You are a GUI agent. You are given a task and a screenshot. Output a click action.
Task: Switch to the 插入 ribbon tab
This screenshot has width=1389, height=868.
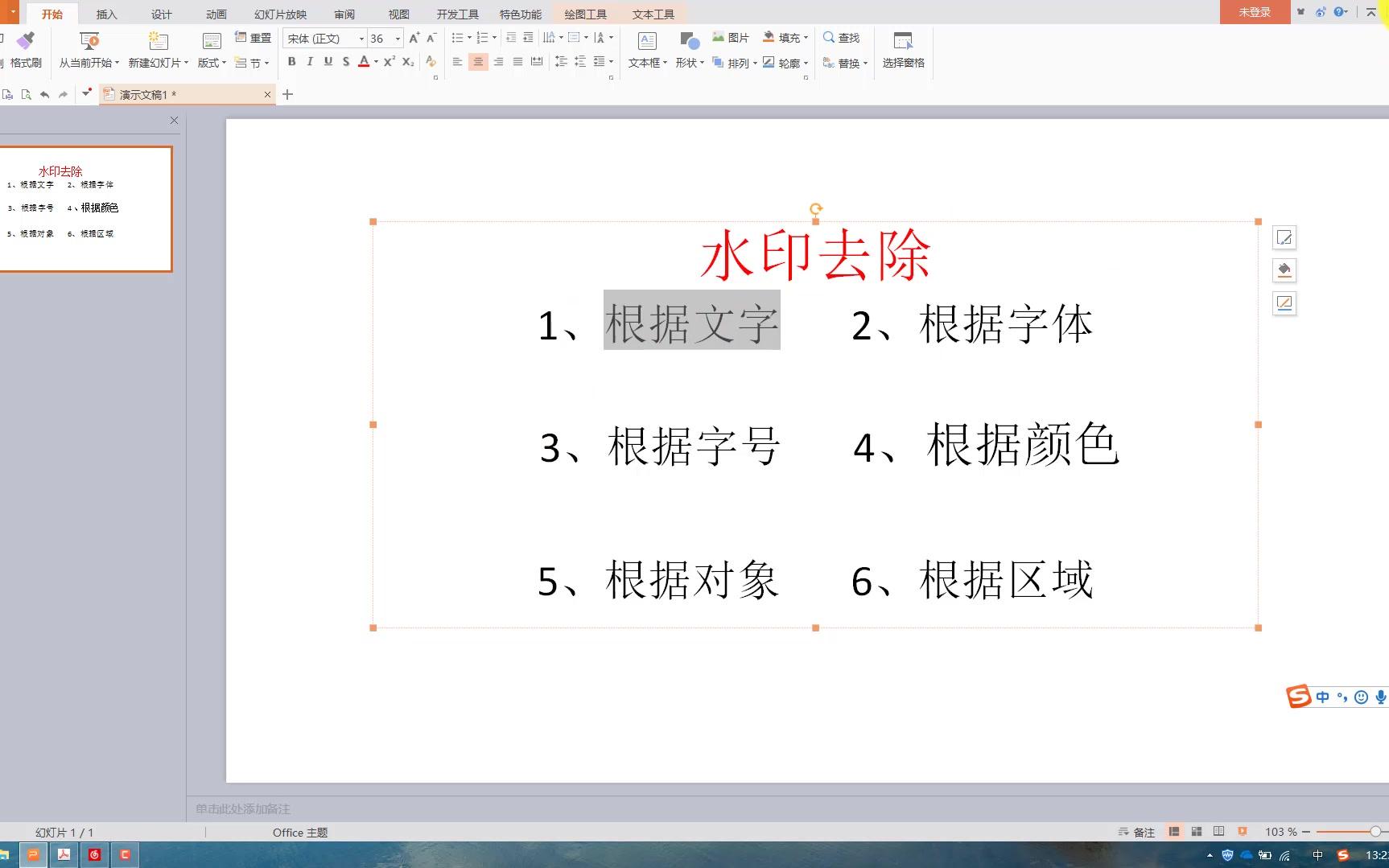(105, 13)
